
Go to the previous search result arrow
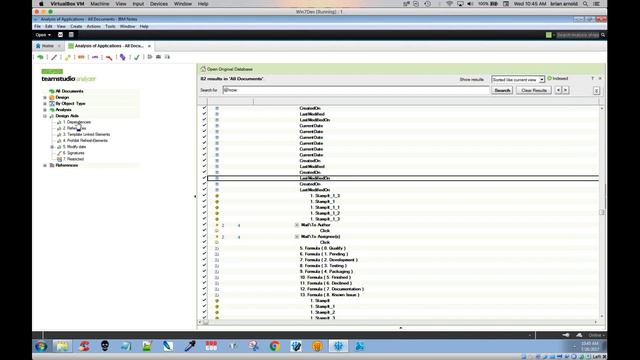[558, 90]
